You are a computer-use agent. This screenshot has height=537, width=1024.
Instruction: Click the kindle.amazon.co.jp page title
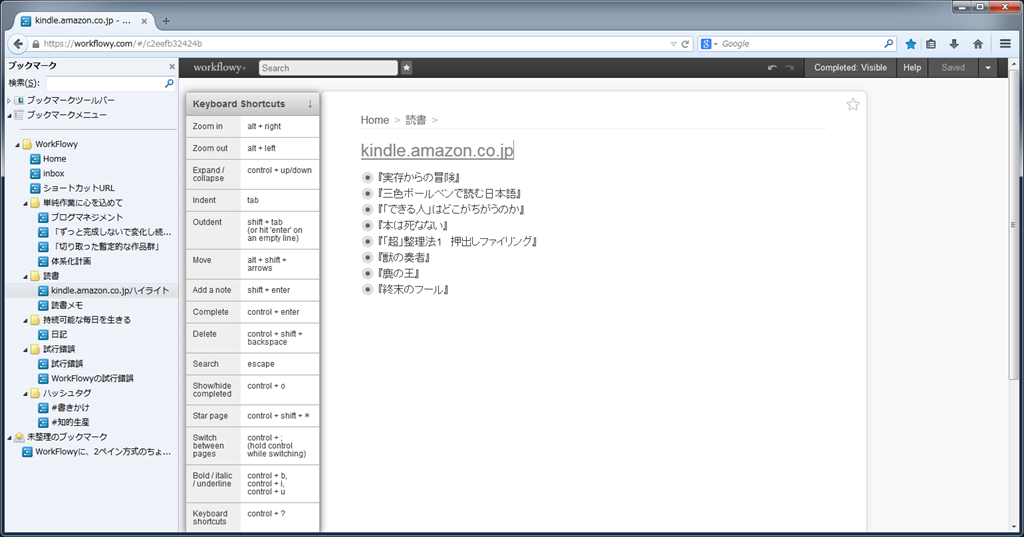coord(437,150)
